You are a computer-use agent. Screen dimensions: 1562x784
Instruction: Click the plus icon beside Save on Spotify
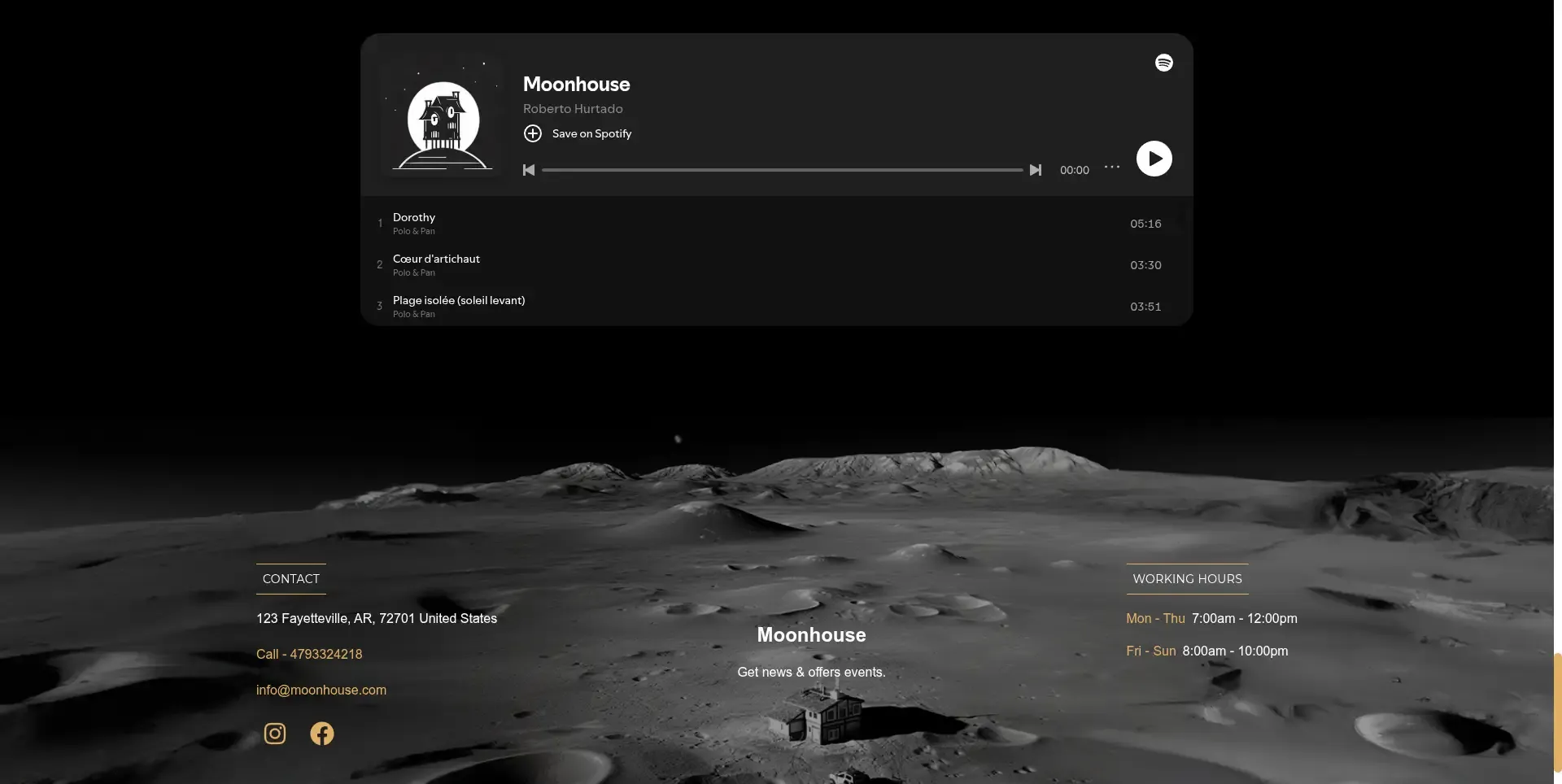point(533,133)
